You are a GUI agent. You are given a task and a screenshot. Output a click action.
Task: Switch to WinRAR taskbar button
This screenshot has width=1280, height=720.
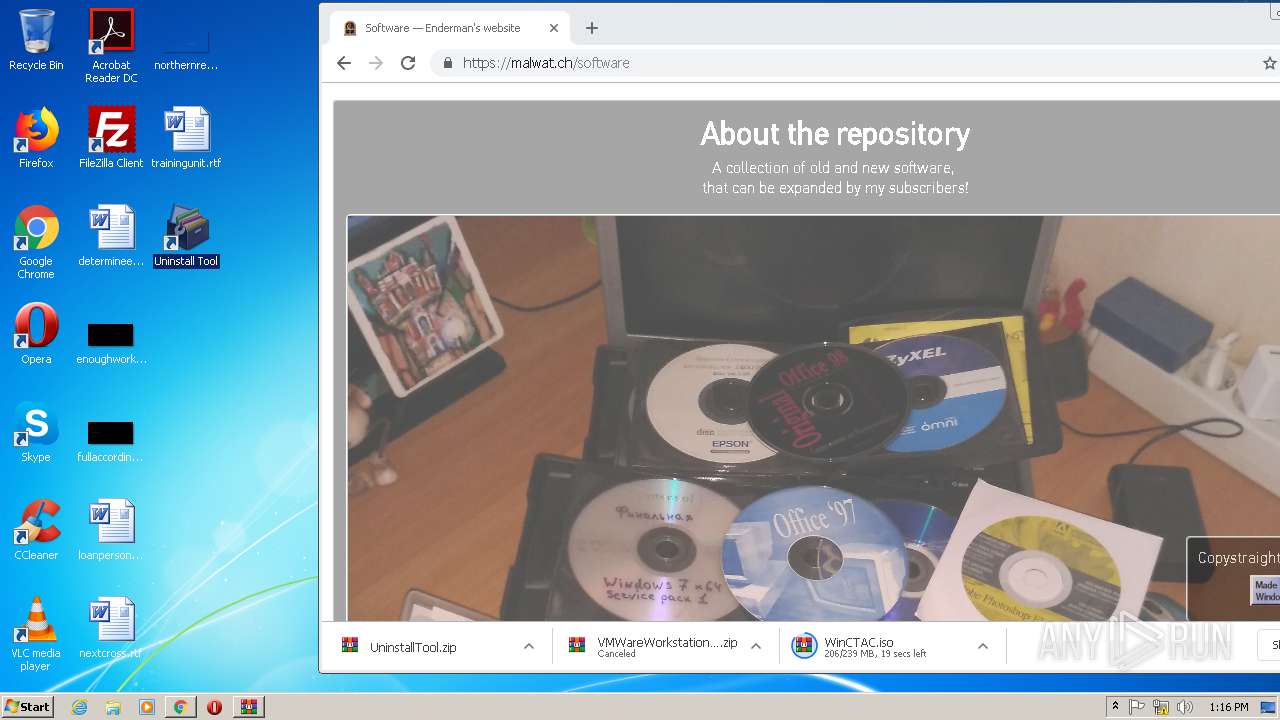[x=249, y=707]
